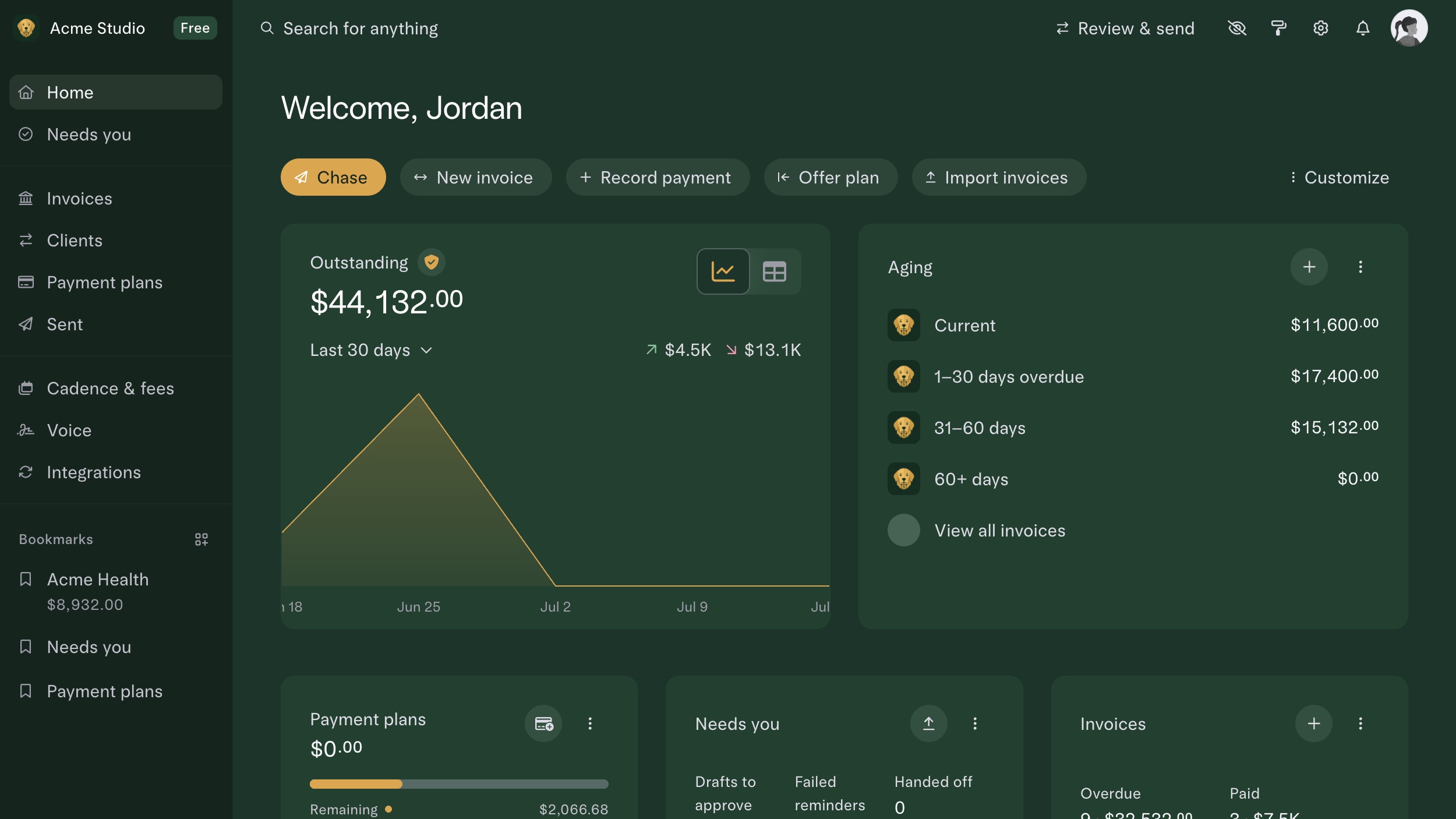Select the 31–60 days row
This screenshot has height=819, width=1456.
(x=1133, y=428)
